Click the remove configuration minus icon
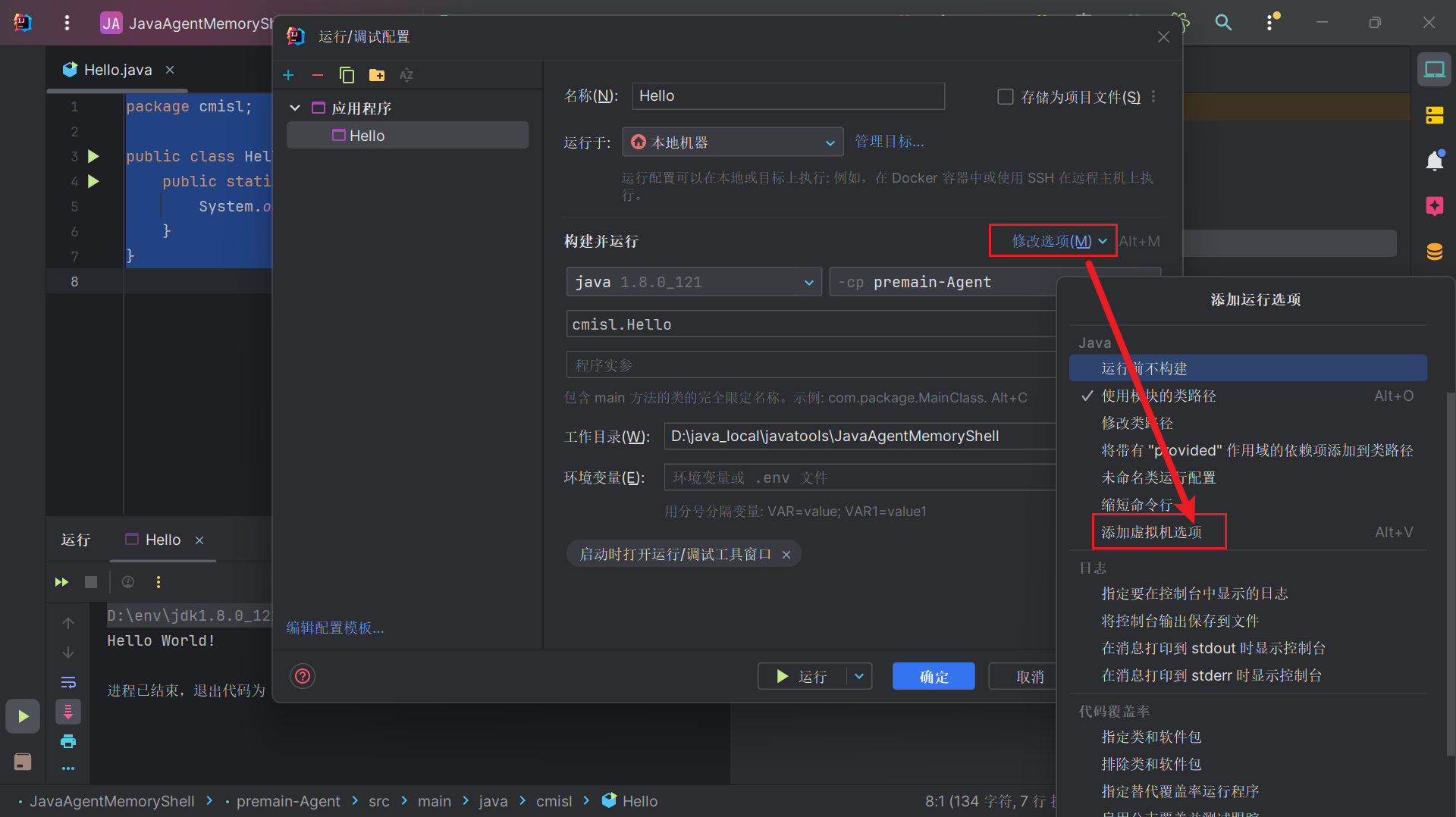This screenshot has width=1456, height=817. click(318, 75)
